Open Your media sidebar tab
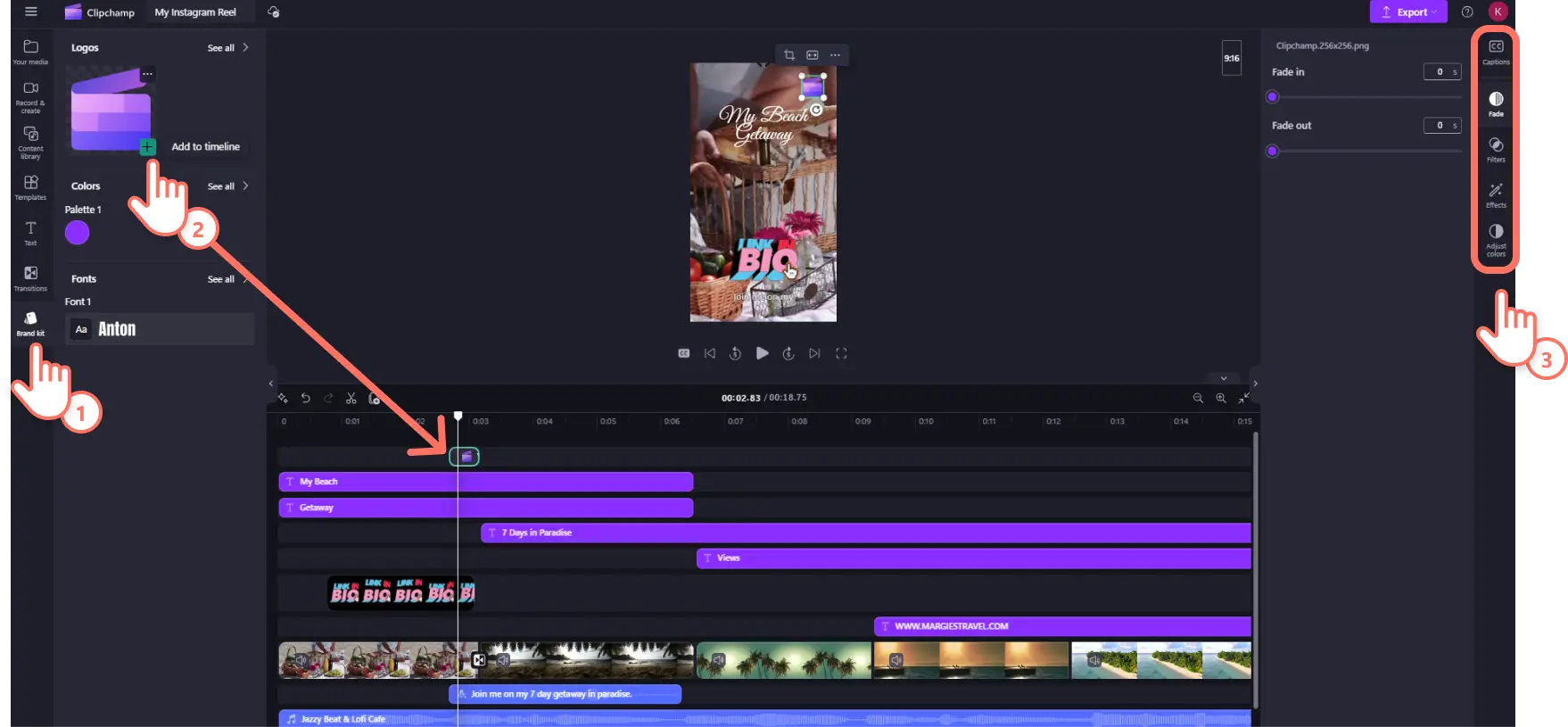Screen dimensions: 1568x727 coord(30,52)
